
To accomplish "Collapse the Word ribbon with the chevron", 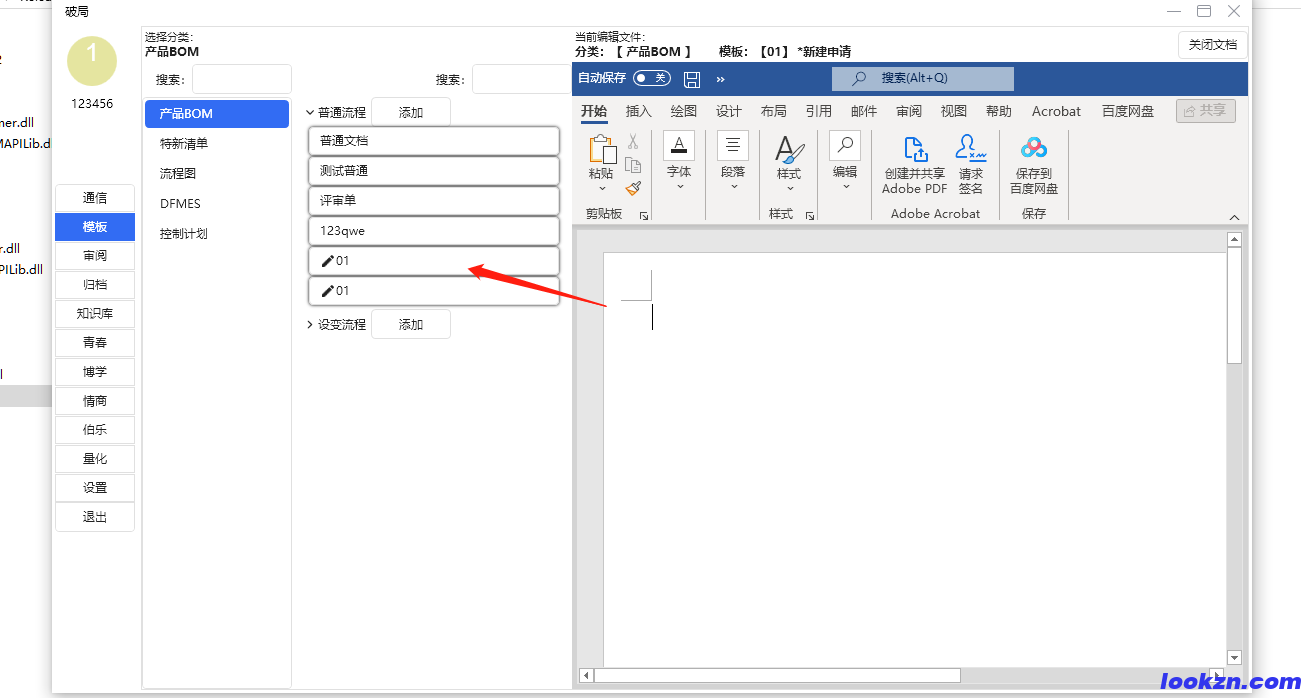I will tap(1234, 218).
